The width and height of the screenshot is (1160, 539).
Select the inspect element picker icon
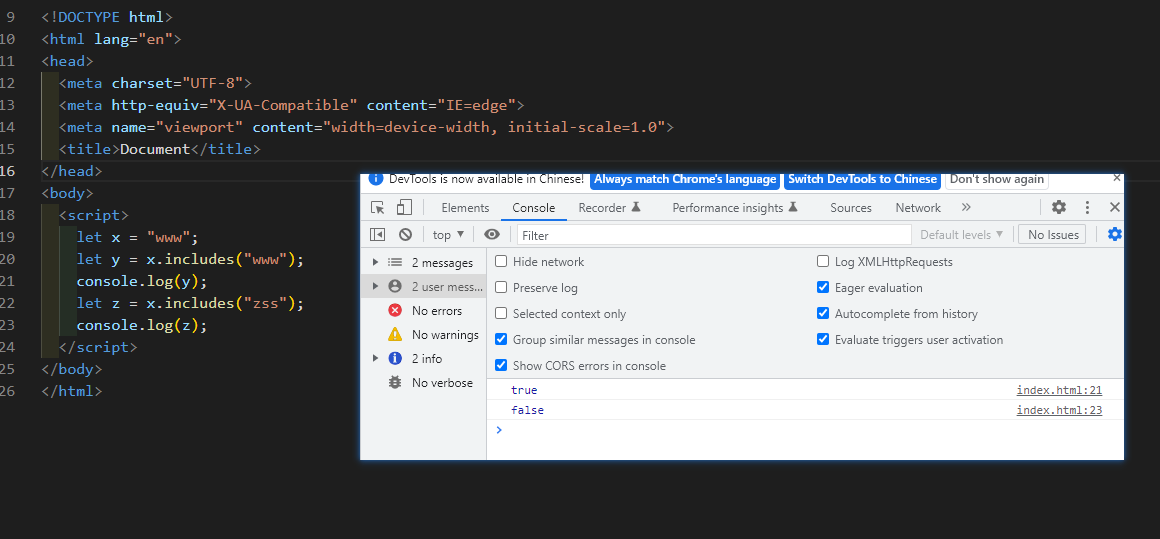[378, 208]
